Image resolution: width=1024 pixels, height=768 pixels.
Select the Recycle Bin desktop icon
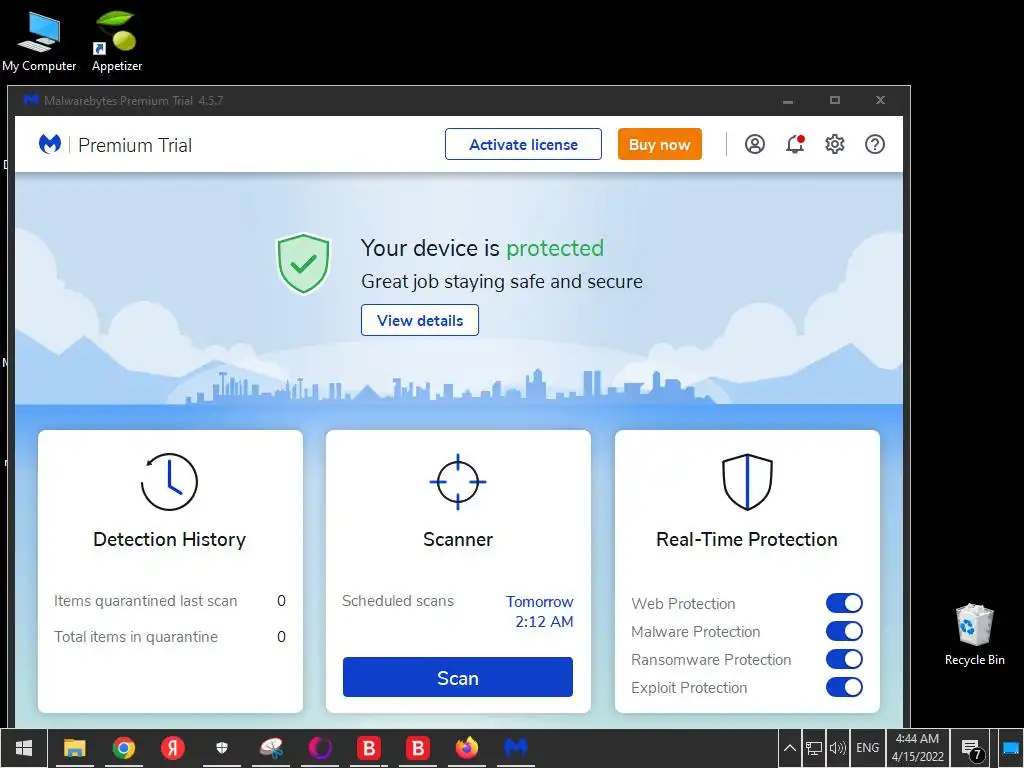(x=974, y=635)
